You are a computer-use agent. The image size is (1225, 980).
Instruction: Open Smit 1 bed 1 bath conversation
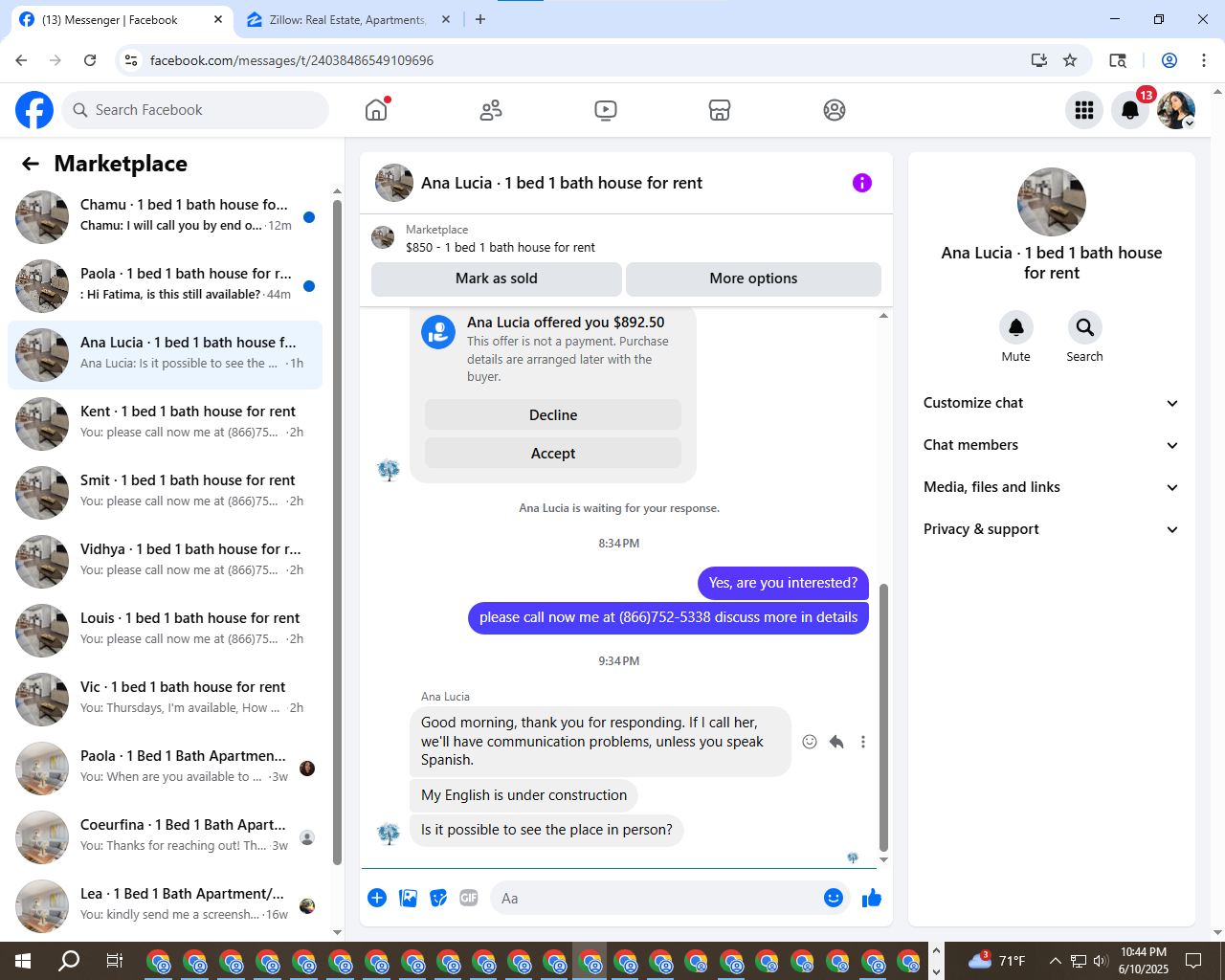coord(165,493)
